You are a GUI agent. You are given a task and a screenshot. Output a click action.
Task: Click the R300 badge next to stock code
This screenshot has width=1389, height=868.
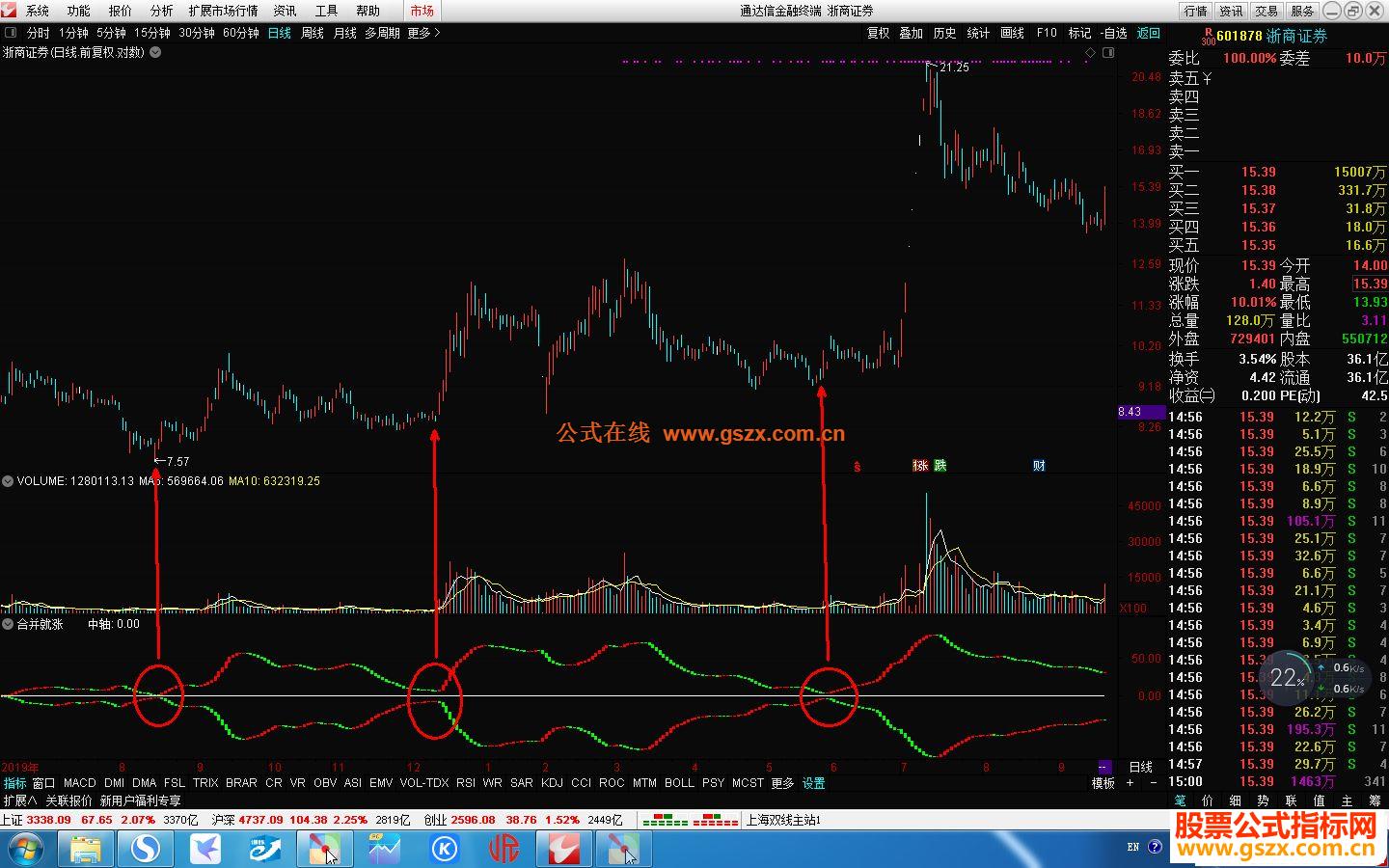click(1209, 36)
